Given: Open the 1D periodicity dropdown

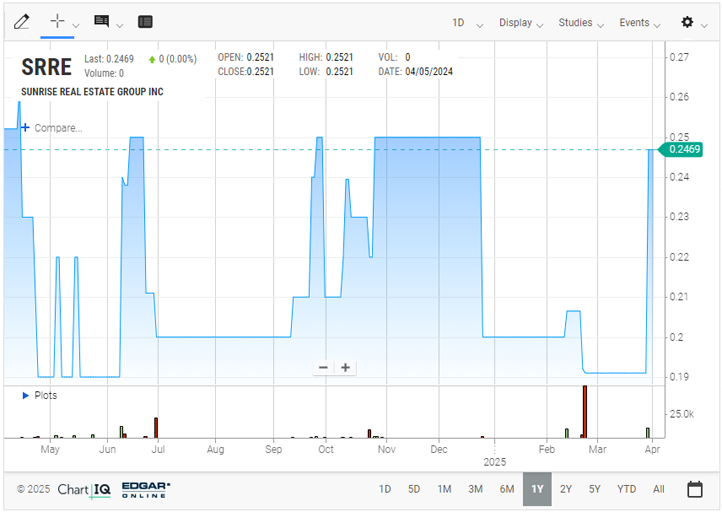Looking at the screenshot, I should 467,23.
